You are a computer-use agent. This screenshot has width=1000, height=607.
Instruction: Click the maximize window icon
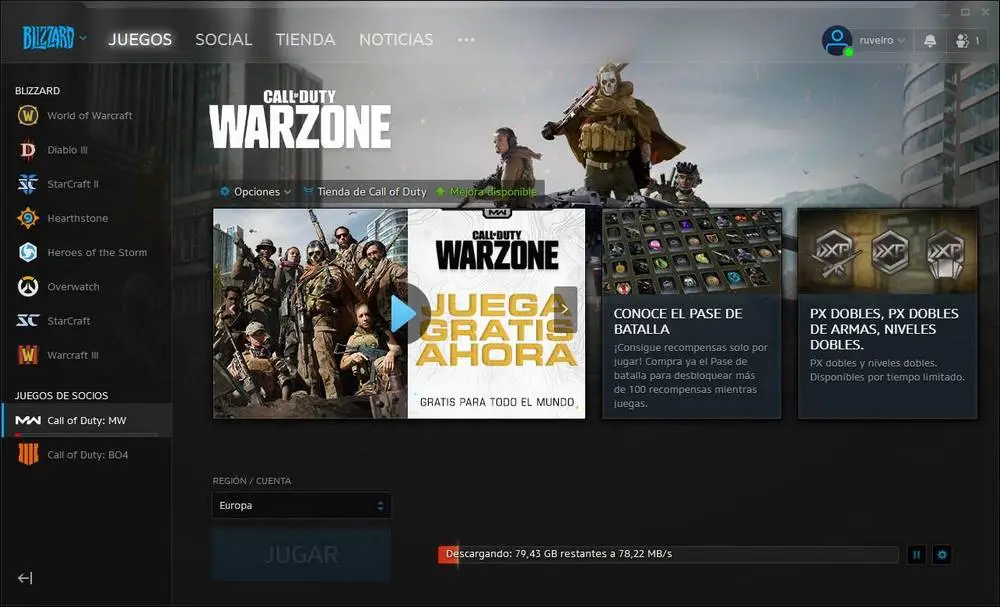pyautogui.click(x=966, y=11)
